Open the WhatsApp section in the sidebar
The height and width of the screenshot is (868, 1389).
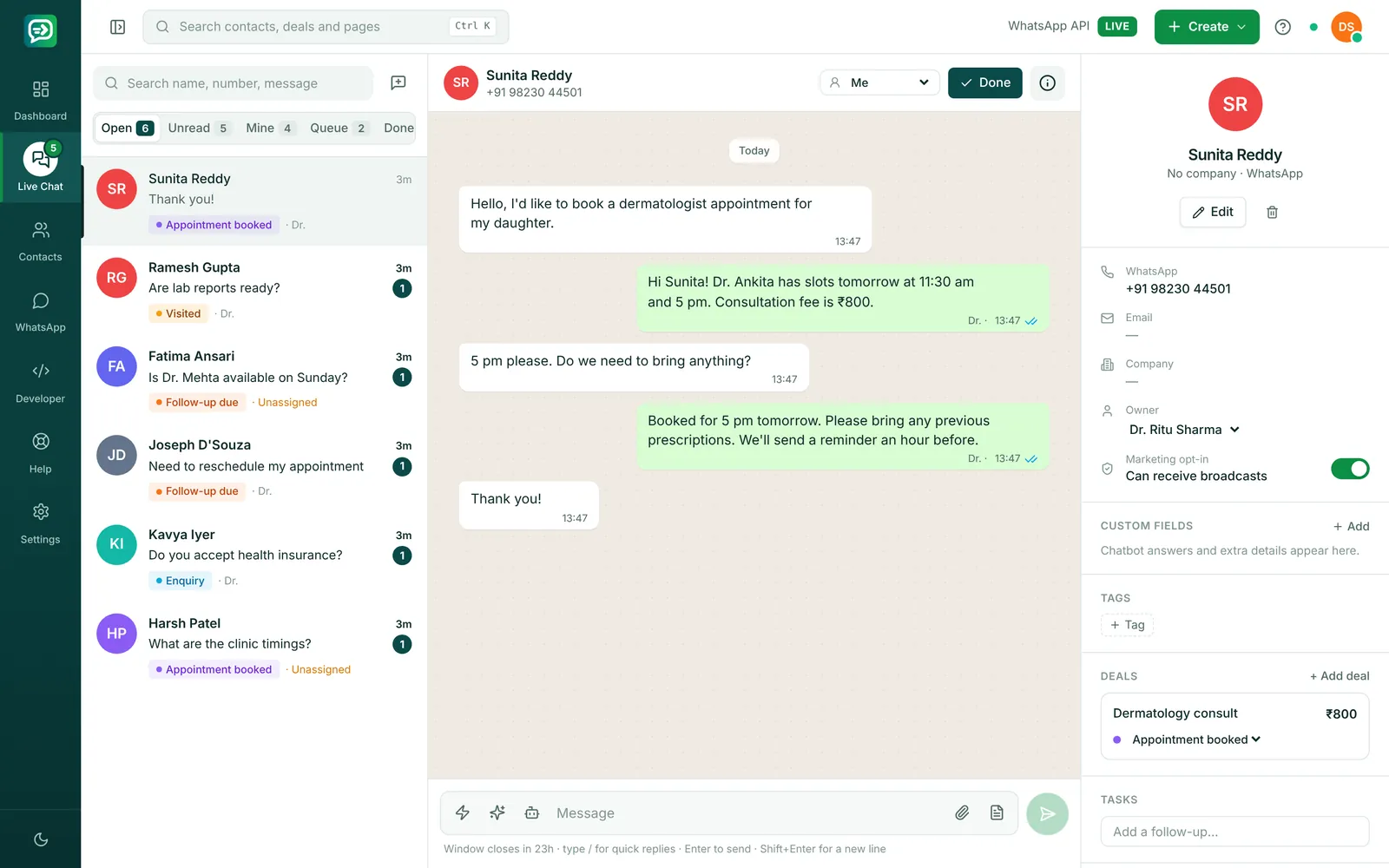[40, 312]
